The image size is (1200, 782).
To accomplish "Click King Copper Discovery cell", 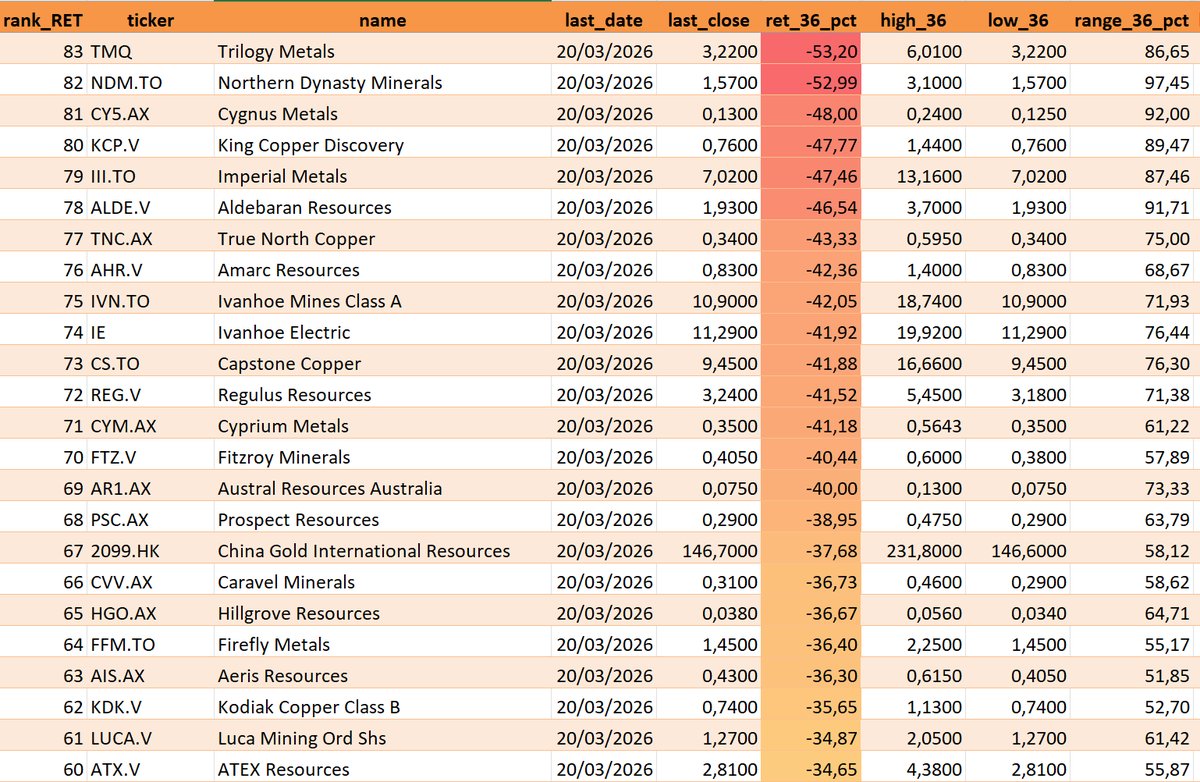I will point(382,145).
